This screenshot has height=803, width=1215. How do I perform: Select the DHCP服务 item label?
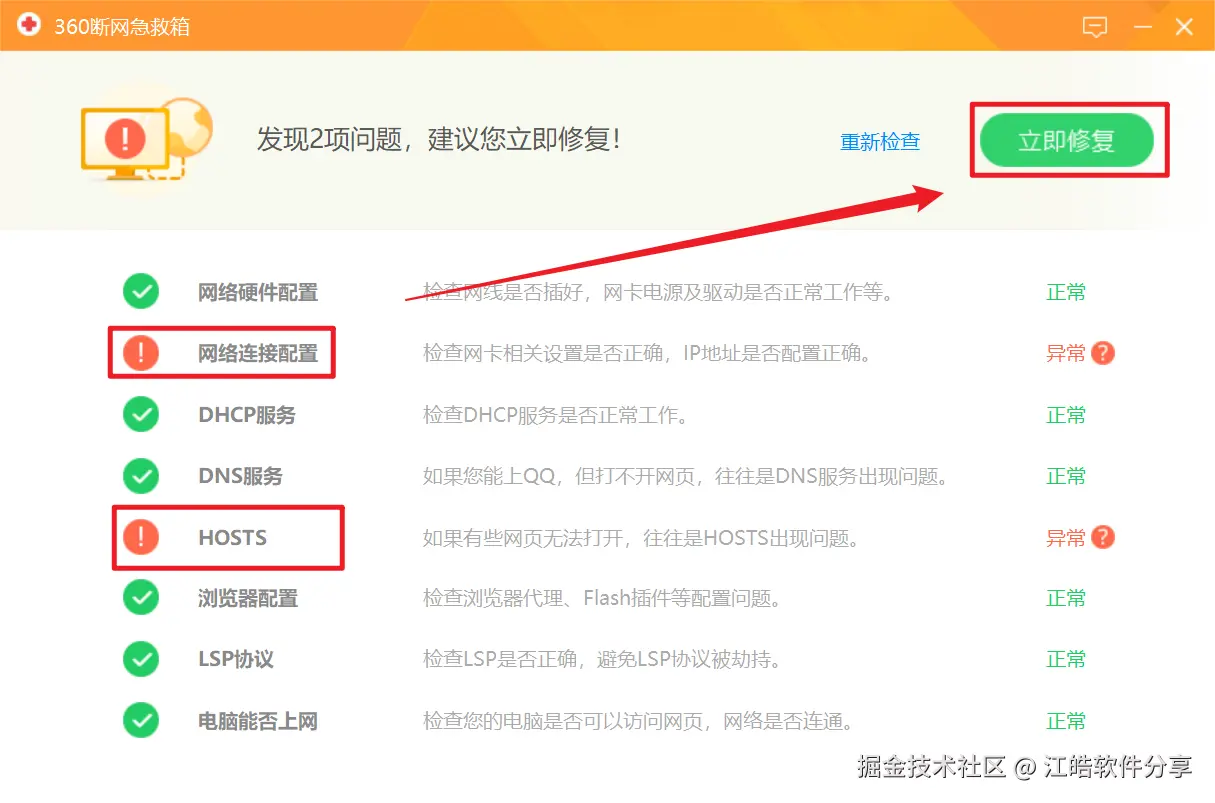(247, 415)
